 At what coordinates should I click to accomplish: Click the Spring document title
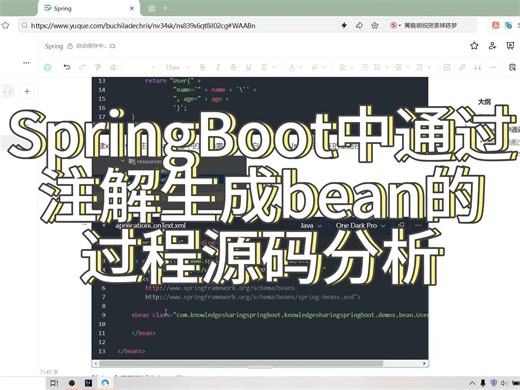tap(54, 46)
